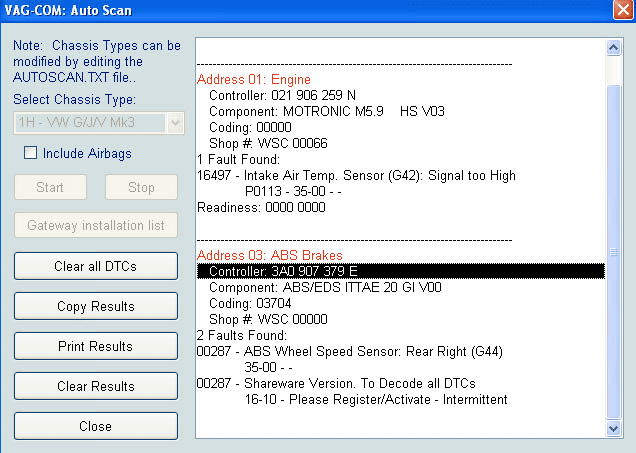The width and height of the screenshot is (636, 453).
Task: Click the Start scan button
Action: coord(50,187)
